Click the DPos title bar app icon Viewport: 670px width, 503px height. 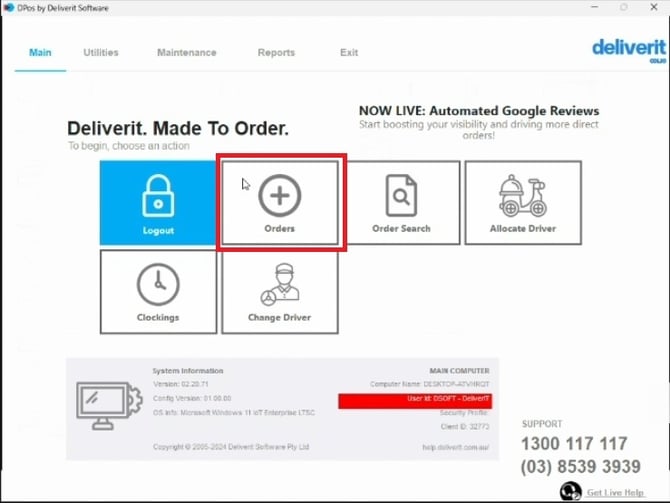[9, 8]
